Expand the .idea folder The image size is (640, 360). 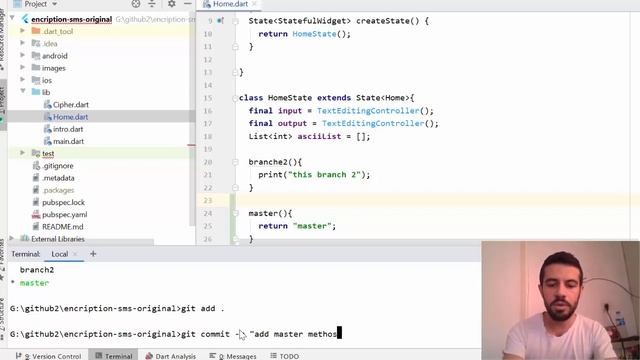tap(23, 43)
